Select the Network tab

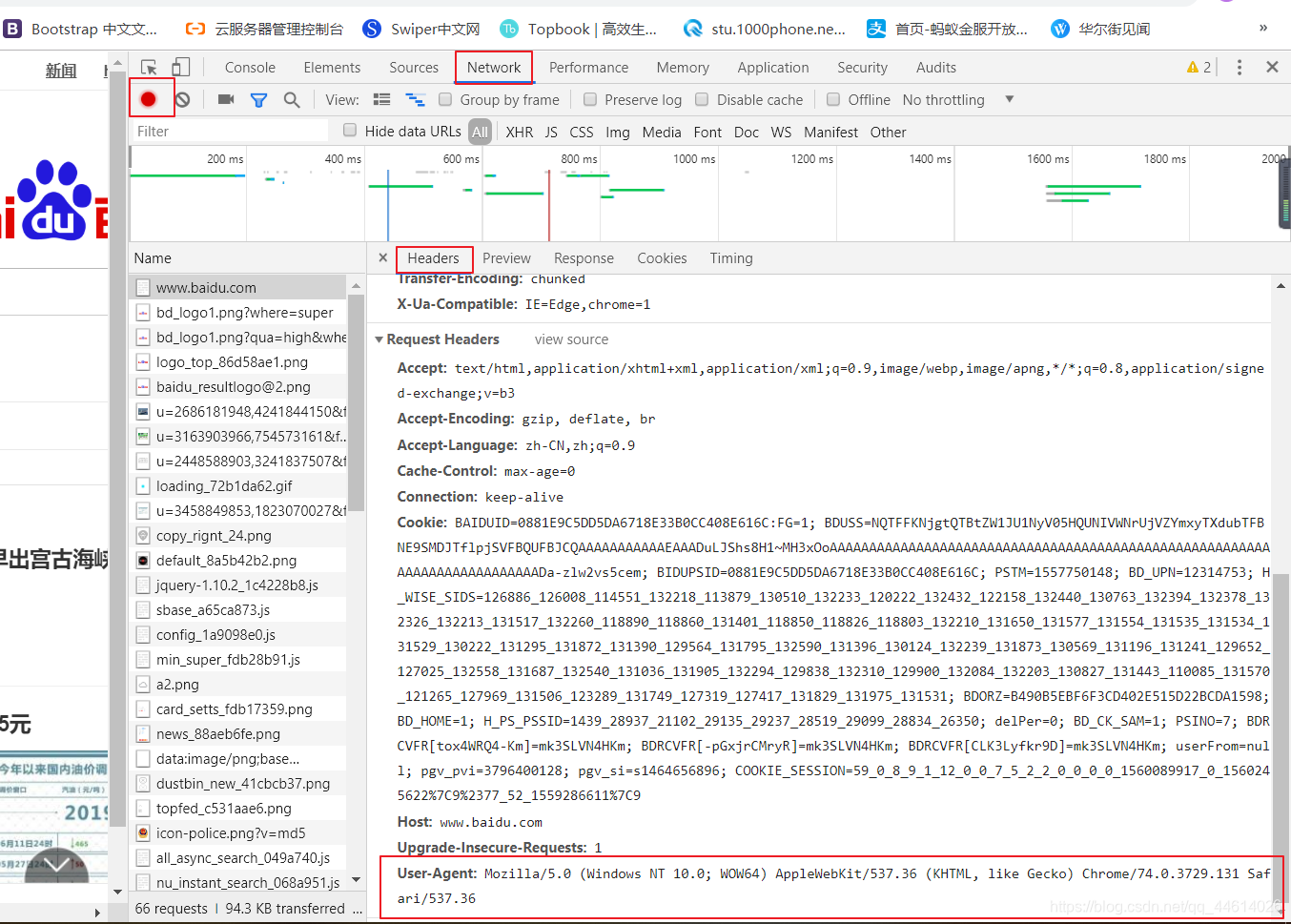point(494,67)
